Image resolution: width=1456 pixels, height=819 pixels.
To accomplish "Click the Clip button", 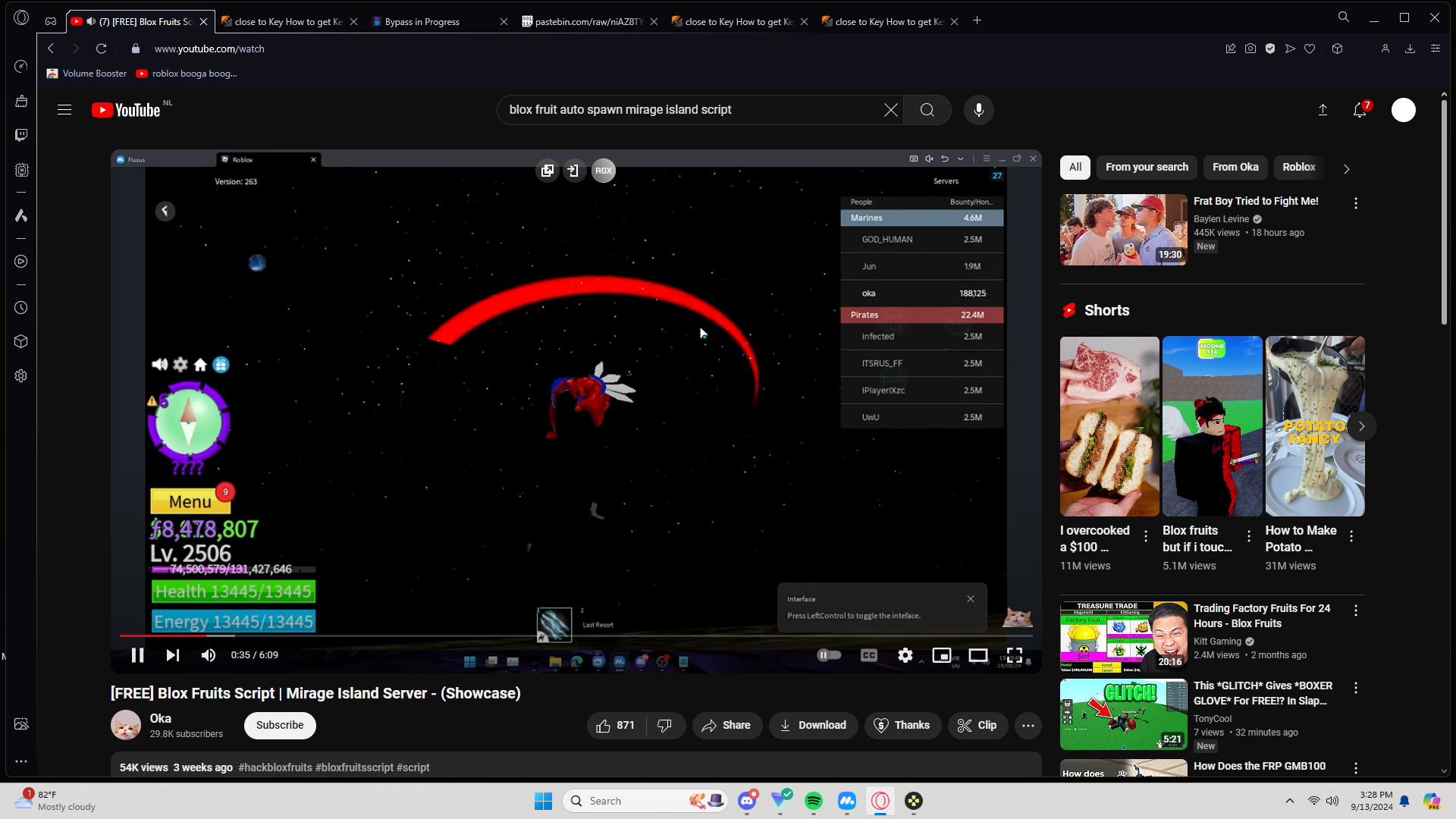I will [x=977, y=726].
